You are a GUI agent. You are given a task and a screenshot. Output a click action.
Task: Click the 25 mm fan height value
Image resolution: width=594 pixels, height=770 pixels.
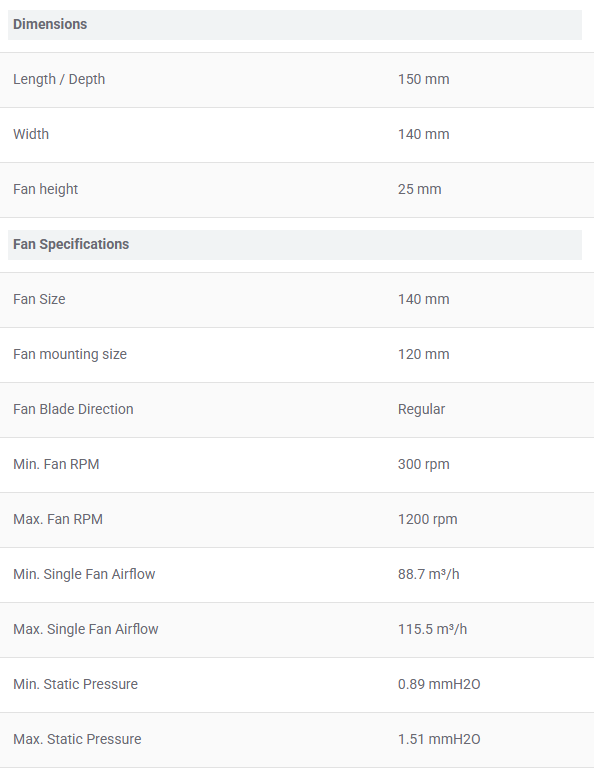pyautogui.click(x=419, y=189)
